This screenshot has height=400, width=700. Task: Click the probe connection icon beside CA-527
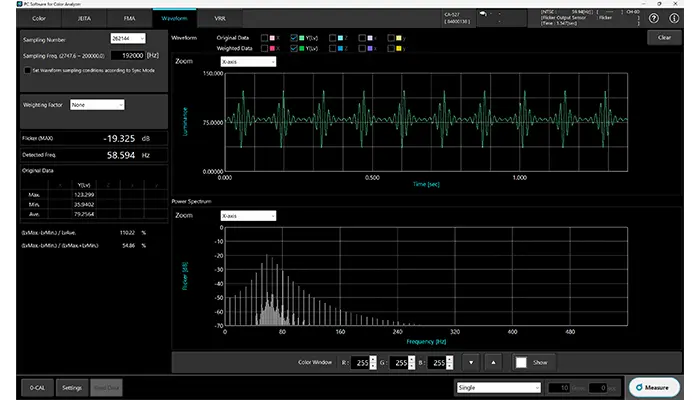[x=484, y=14]
